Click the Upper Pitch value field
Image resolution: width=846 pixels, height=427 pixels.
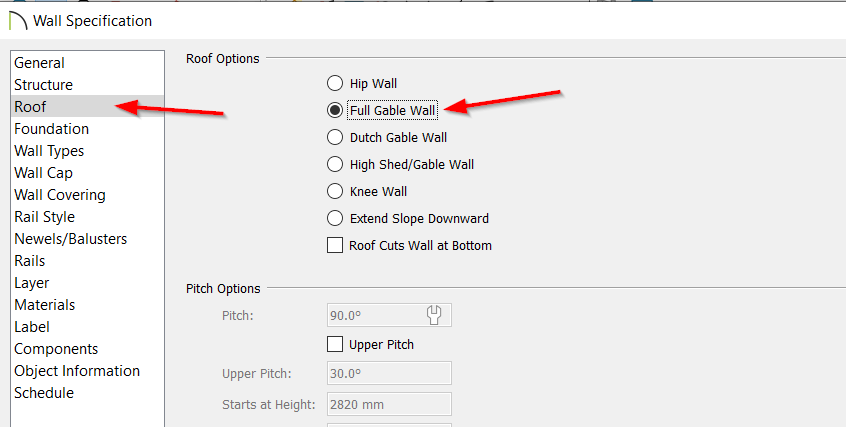pos(389,373)
